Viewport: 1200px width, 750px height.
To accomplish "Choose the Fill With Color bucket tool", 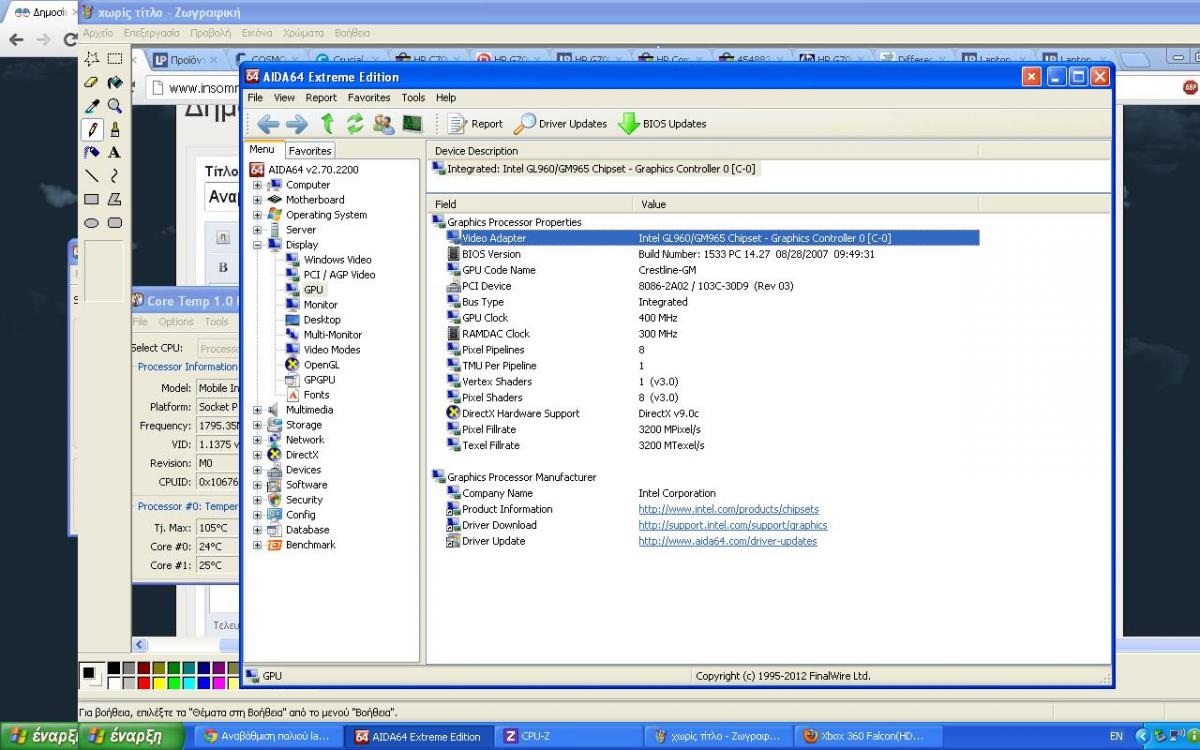I will tap(115, 82).
